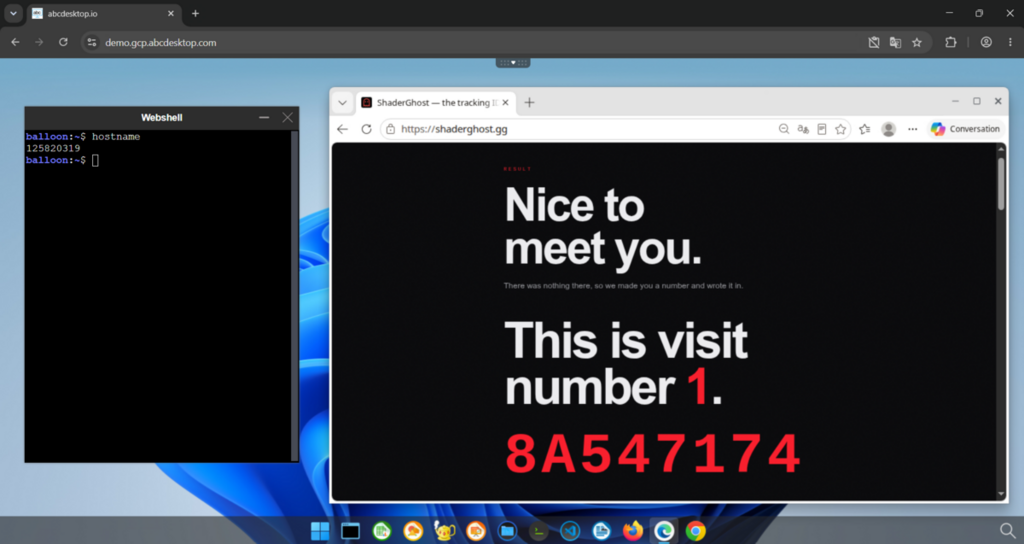Screen dimensions: 1024x544
Task: Go back in the outer Chrome browser
Action: tap(16, 42)
